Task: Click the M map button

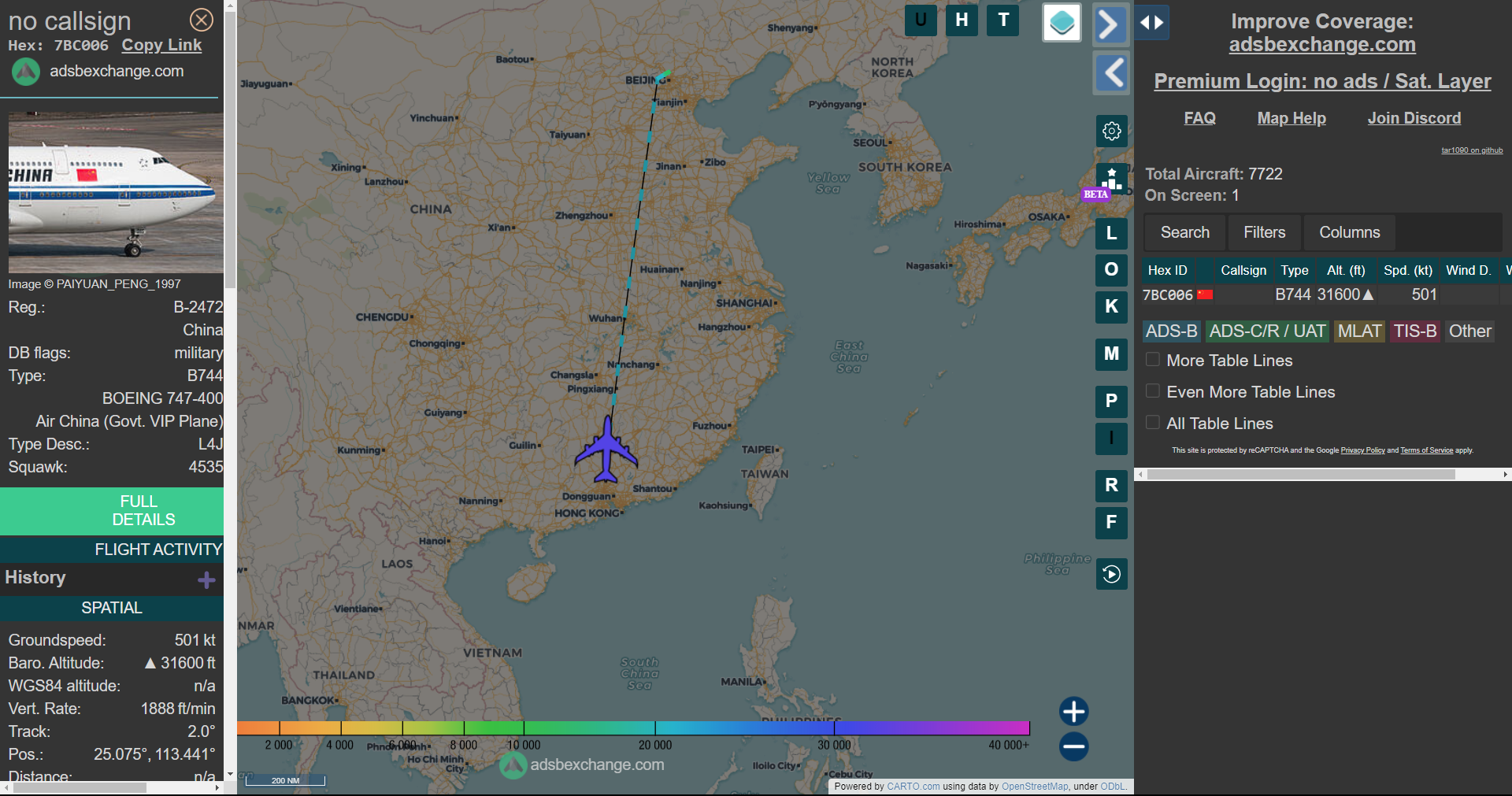Action: pyautogui.click(x=1111, y=354)
